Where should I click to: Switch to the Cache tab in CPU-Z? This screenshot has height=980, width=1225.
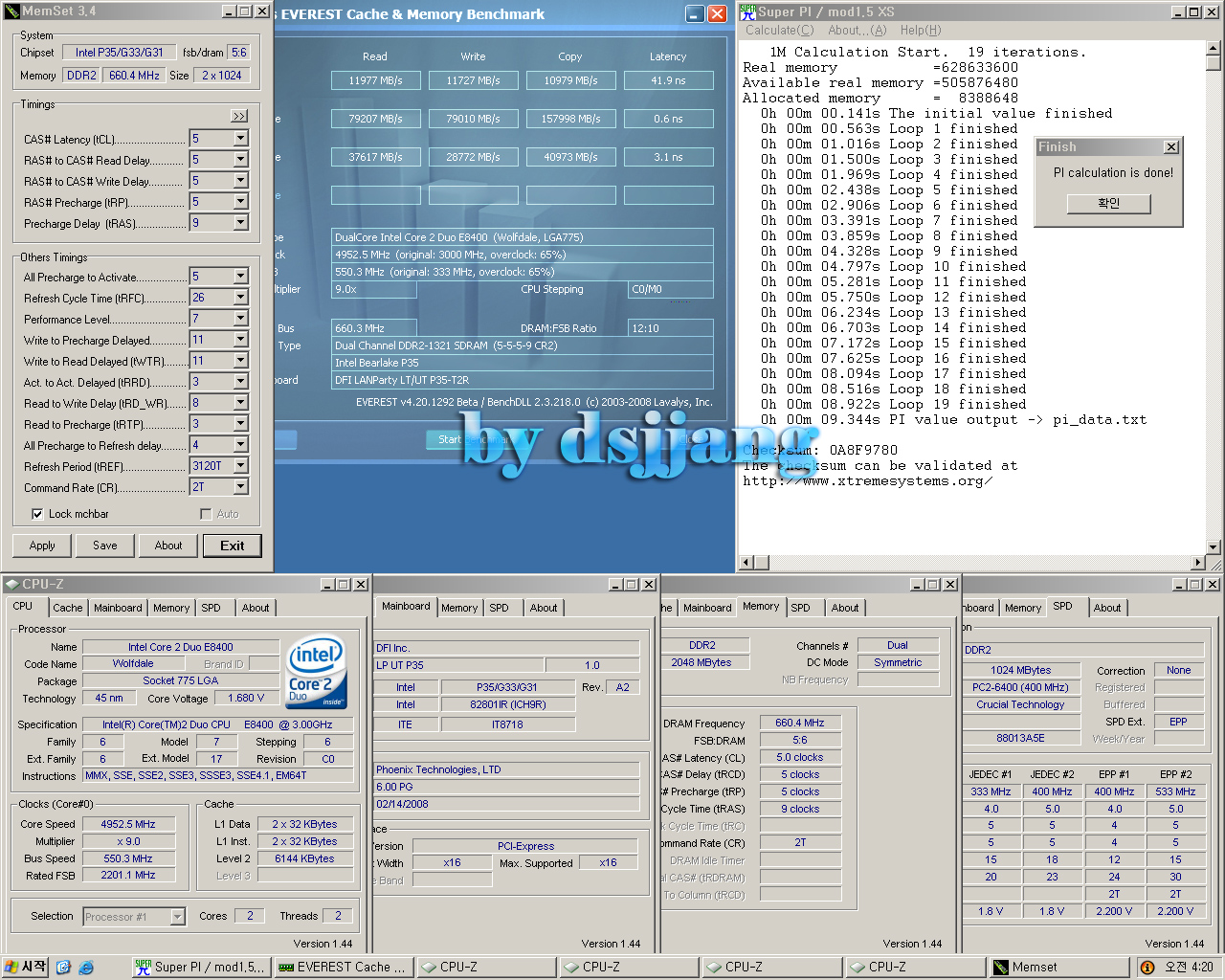[68, 608]
